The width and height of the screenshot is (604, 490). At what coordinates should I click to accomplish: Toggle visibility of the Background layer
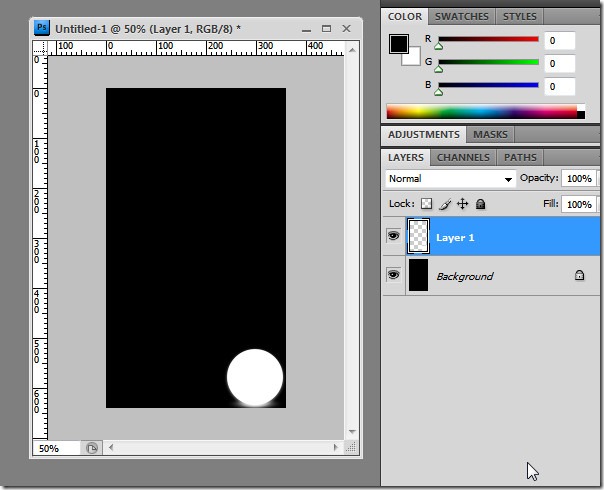click(x=393, y=275)
